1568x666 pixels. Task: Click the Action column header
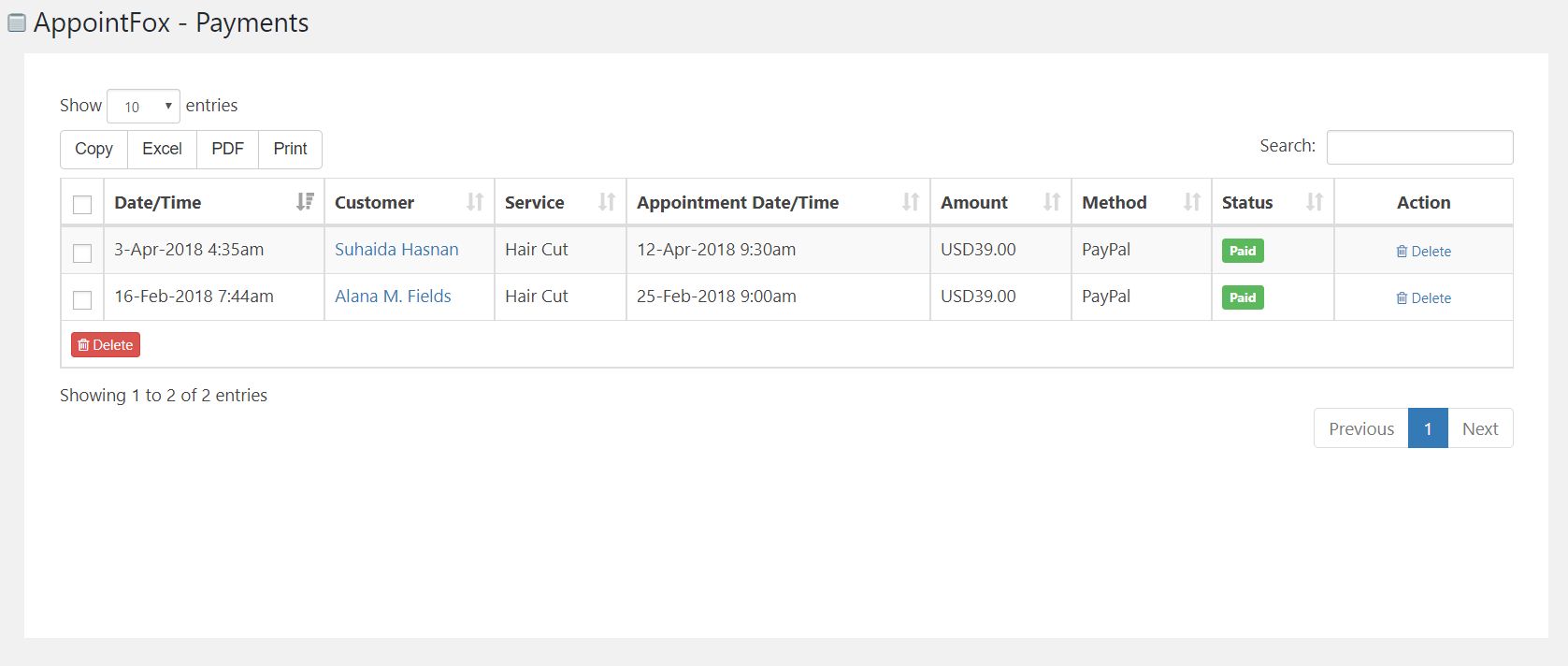[1423, 202]
